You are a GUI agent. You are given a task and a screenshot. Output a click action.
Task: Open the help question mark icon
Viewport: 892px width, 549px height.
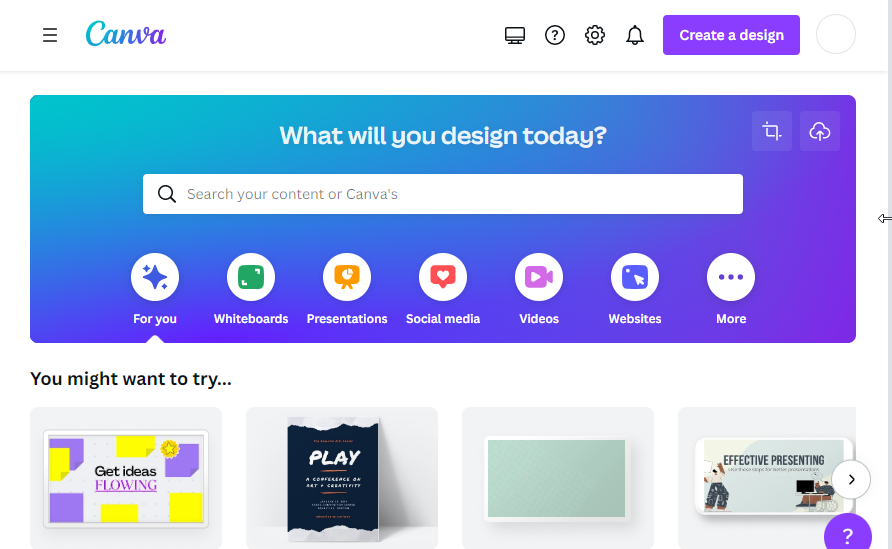click(x=555, y=35)
